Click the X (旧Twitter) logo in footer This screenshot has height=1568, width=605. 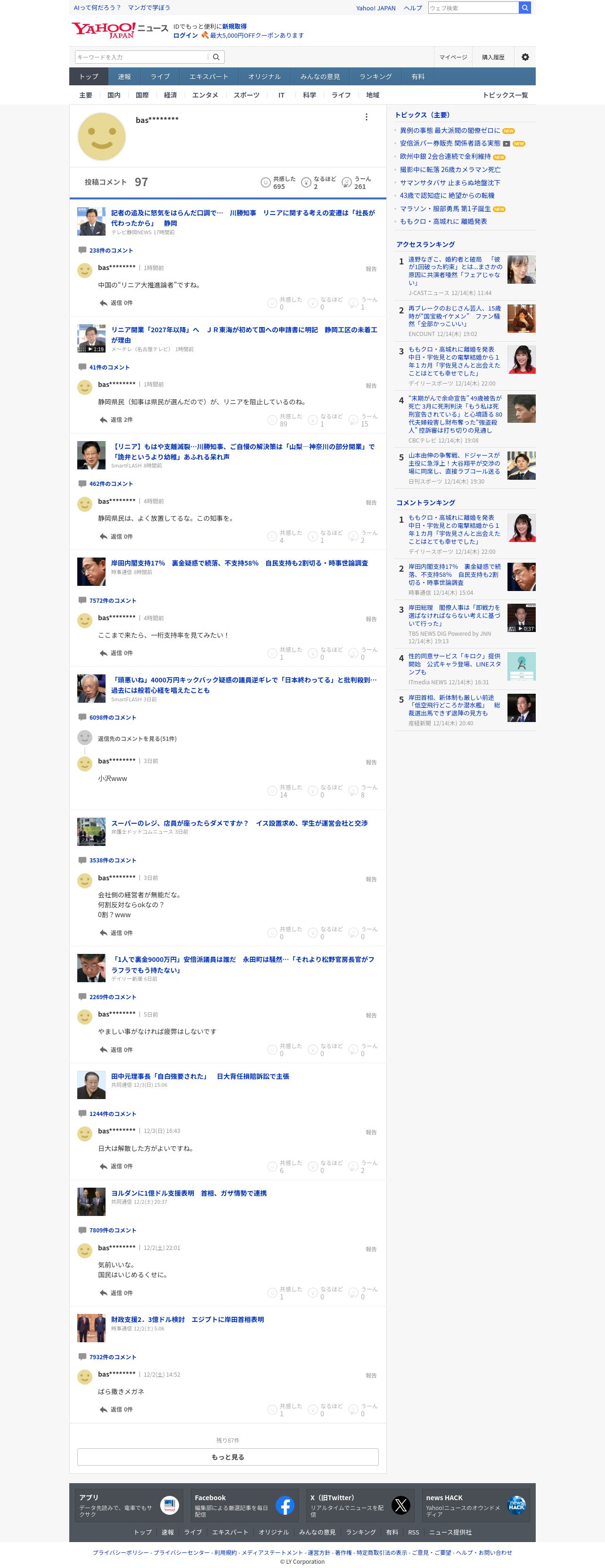401,1505
